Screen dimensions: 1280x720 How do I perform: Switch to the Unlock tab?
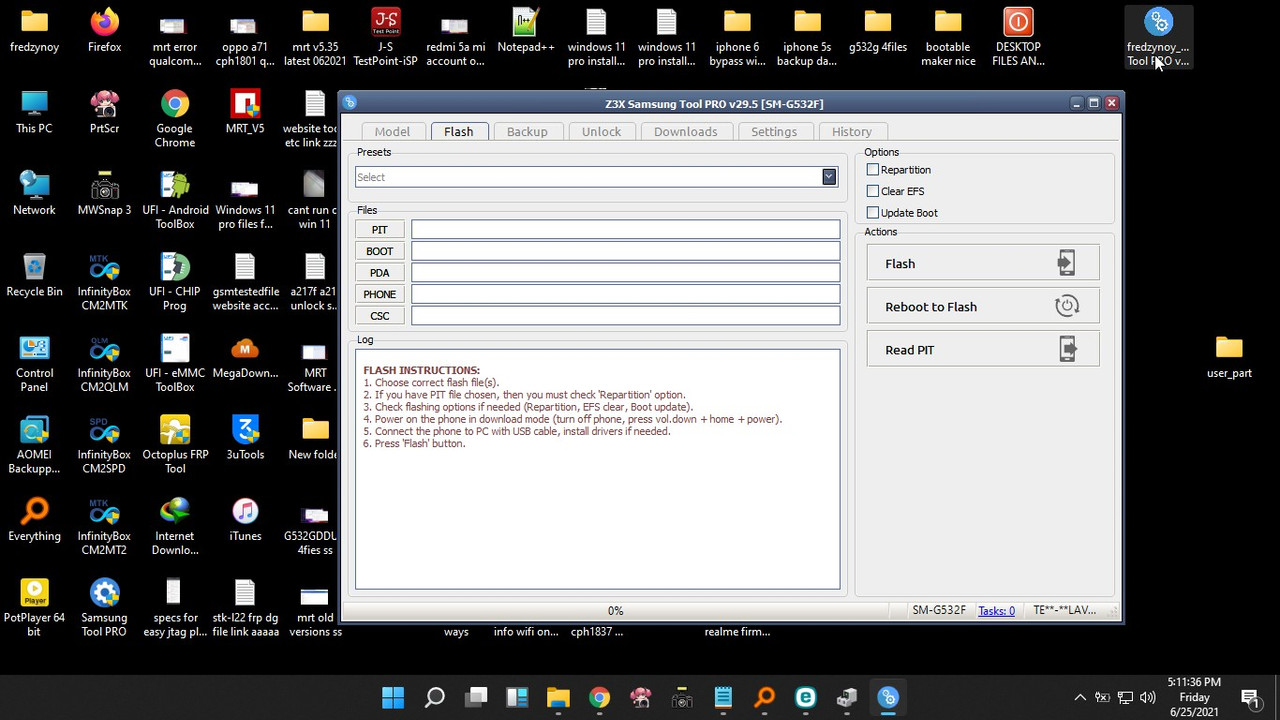pyautogui.click(x=601, y=131)
